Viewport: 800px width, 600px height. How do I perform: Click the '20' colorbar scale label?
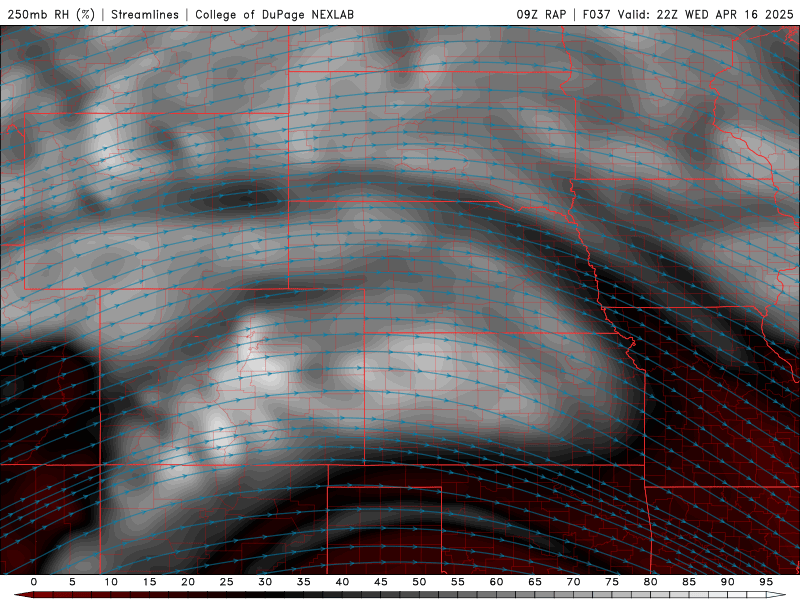(188, 582)
